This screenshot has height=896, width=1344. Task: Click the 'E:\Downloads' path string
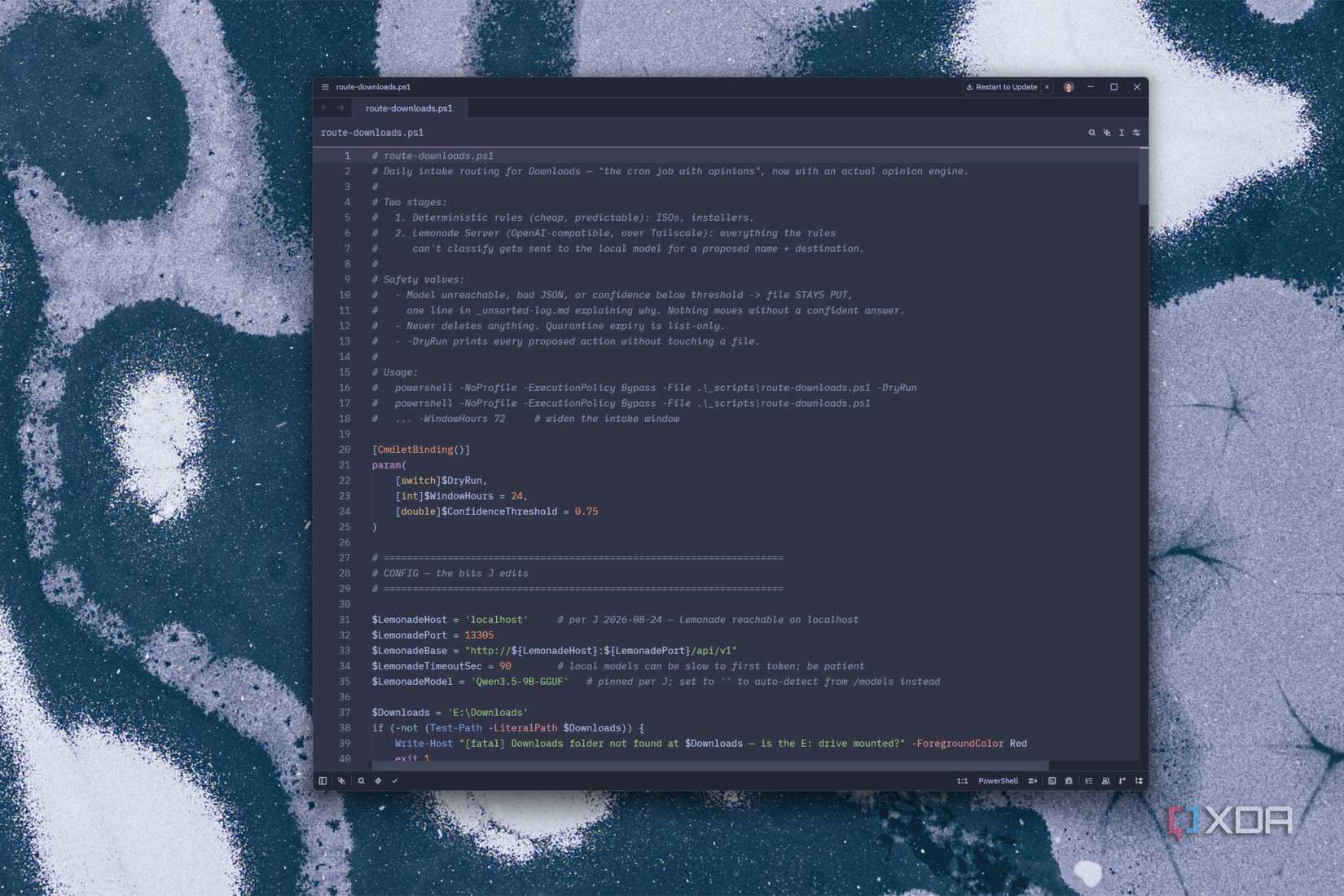pos(488,713)
